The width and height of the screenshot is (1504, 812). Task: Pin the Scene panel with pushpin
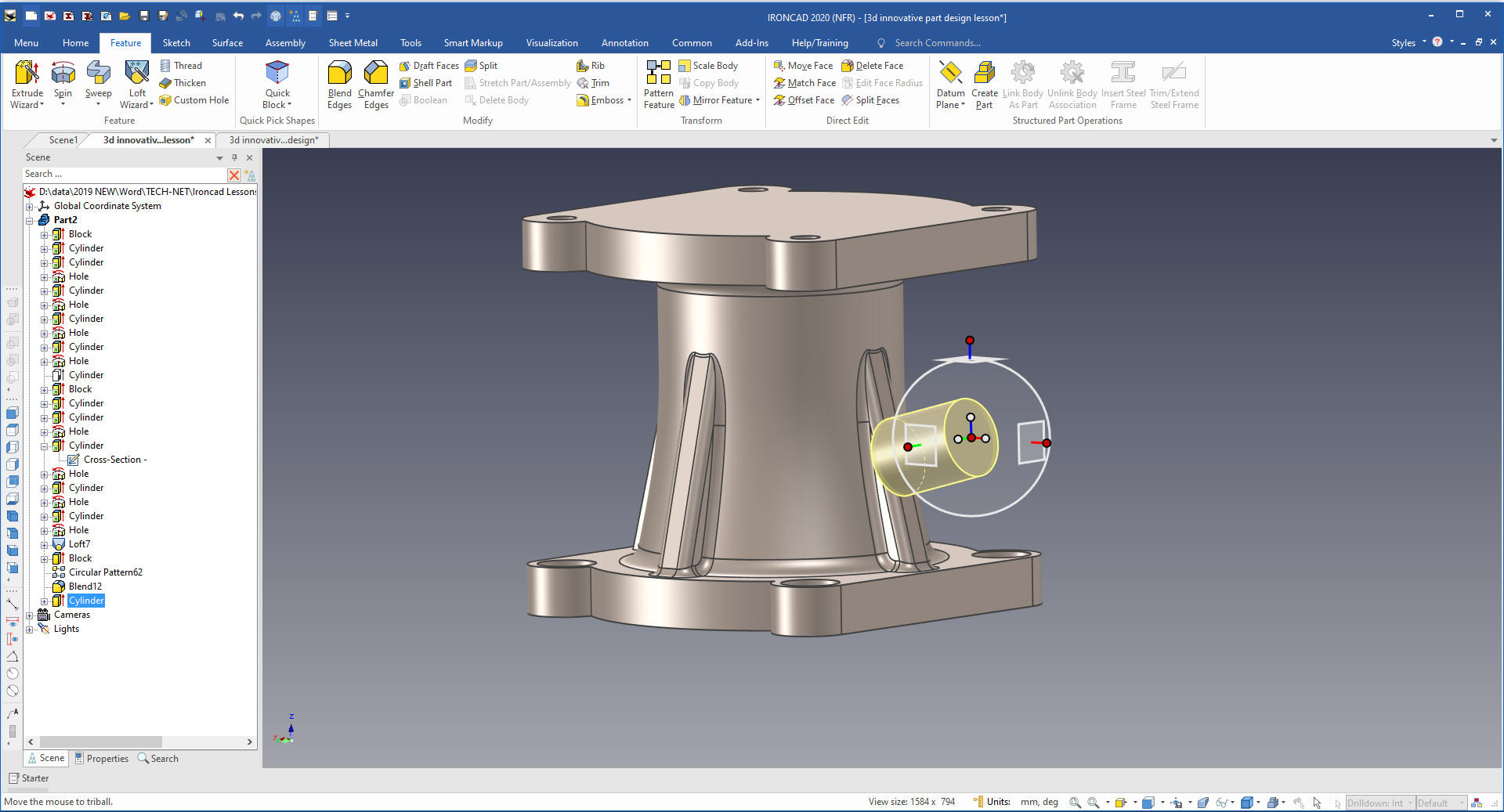pyautogui.click(x=234, y=157)
